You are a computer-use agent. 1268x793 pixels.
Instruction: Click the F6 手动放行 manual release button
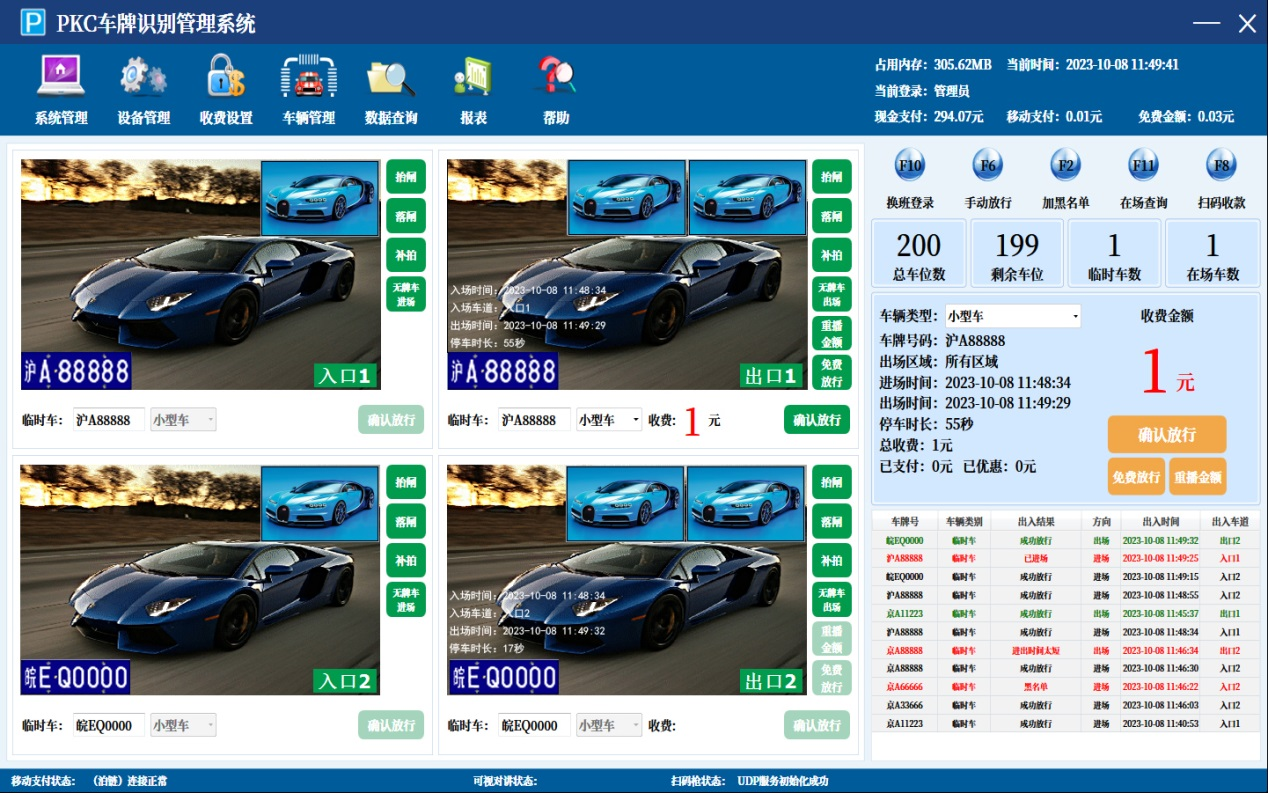click(x=988, y=165)
